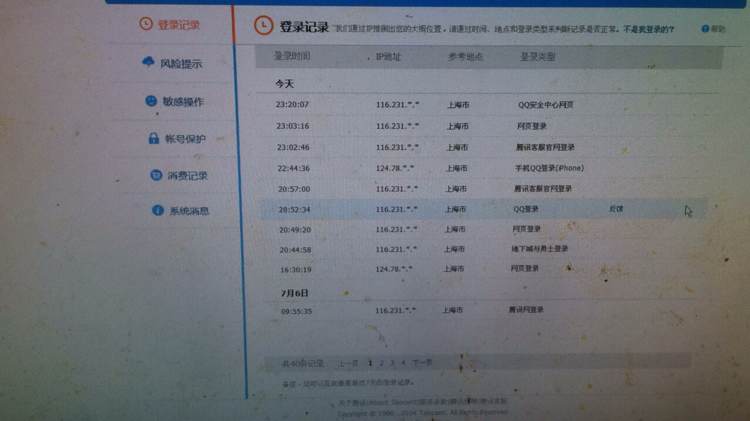Click the clock icon beside sidebar 登录记录

pyautogui.click(x=146, y=23)
